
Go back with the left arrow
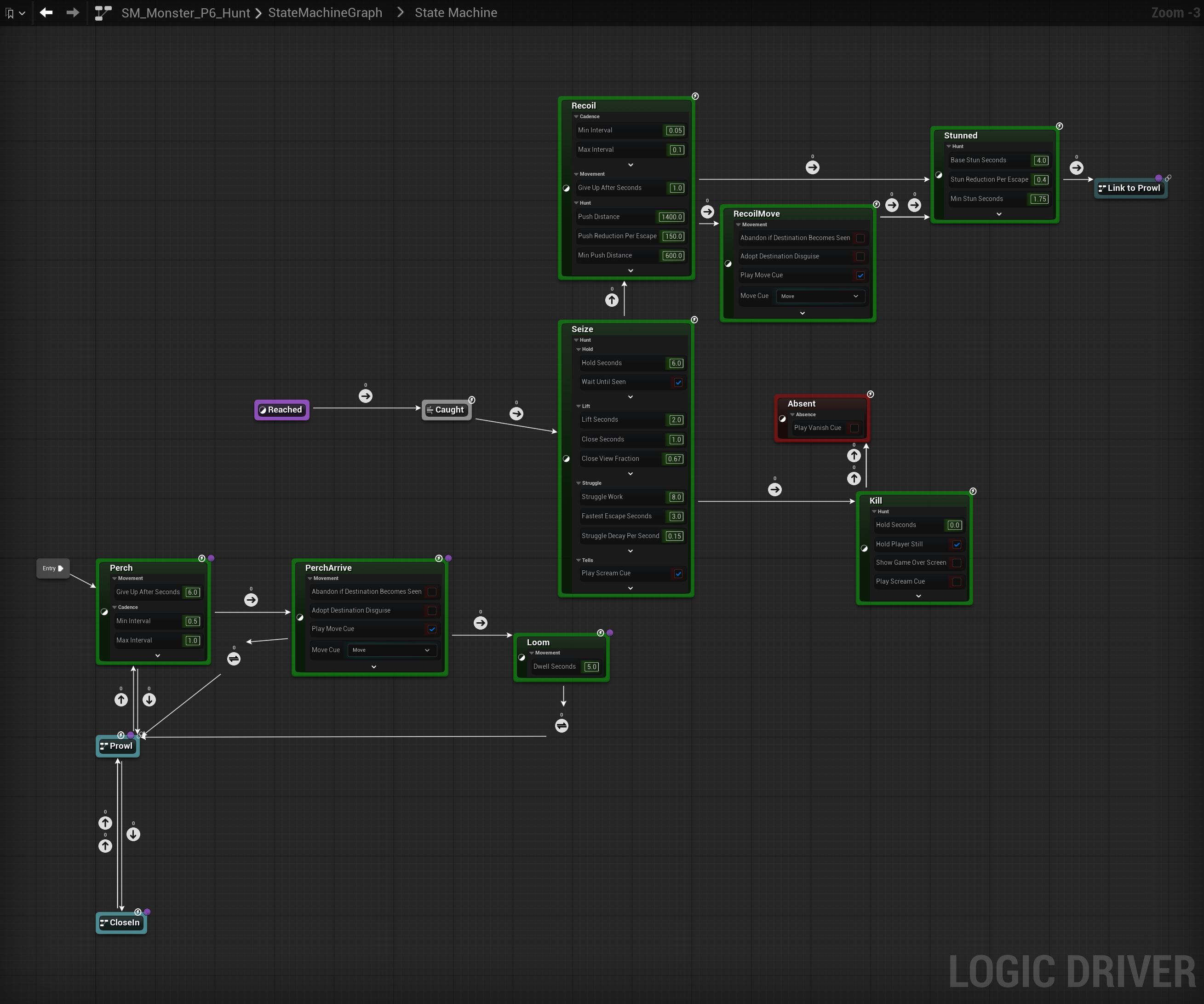[x=46, y=12]
